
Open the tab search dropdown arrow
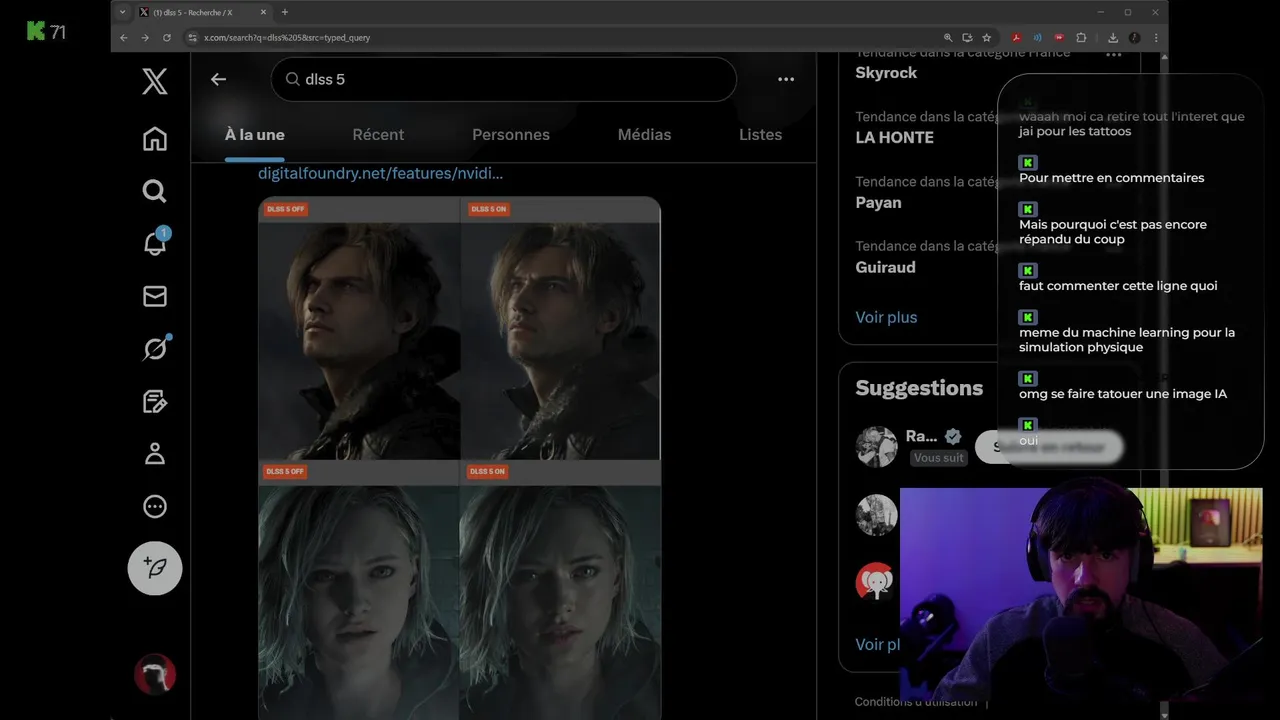tap(122, 12)
